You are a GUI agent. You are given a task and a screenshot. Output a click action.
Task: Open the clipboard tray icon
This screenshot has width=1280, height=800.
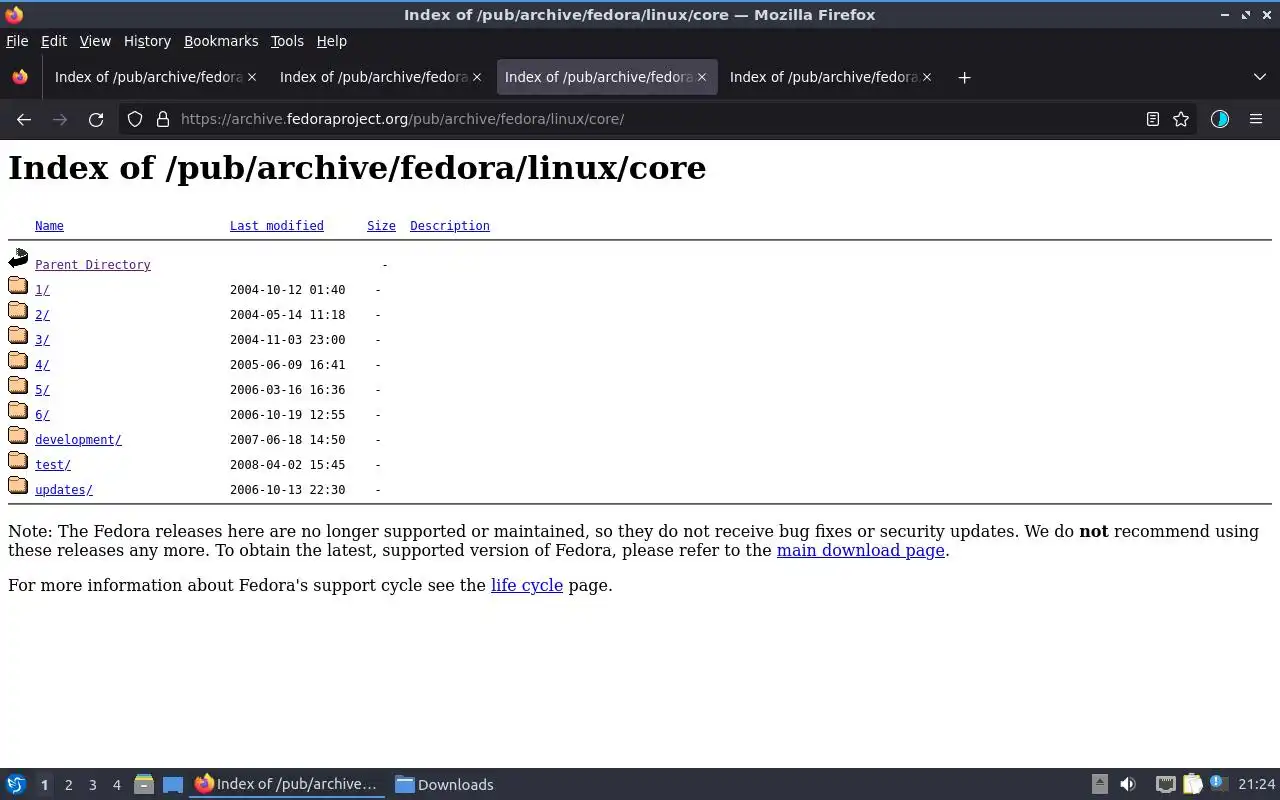[1192, 784]
